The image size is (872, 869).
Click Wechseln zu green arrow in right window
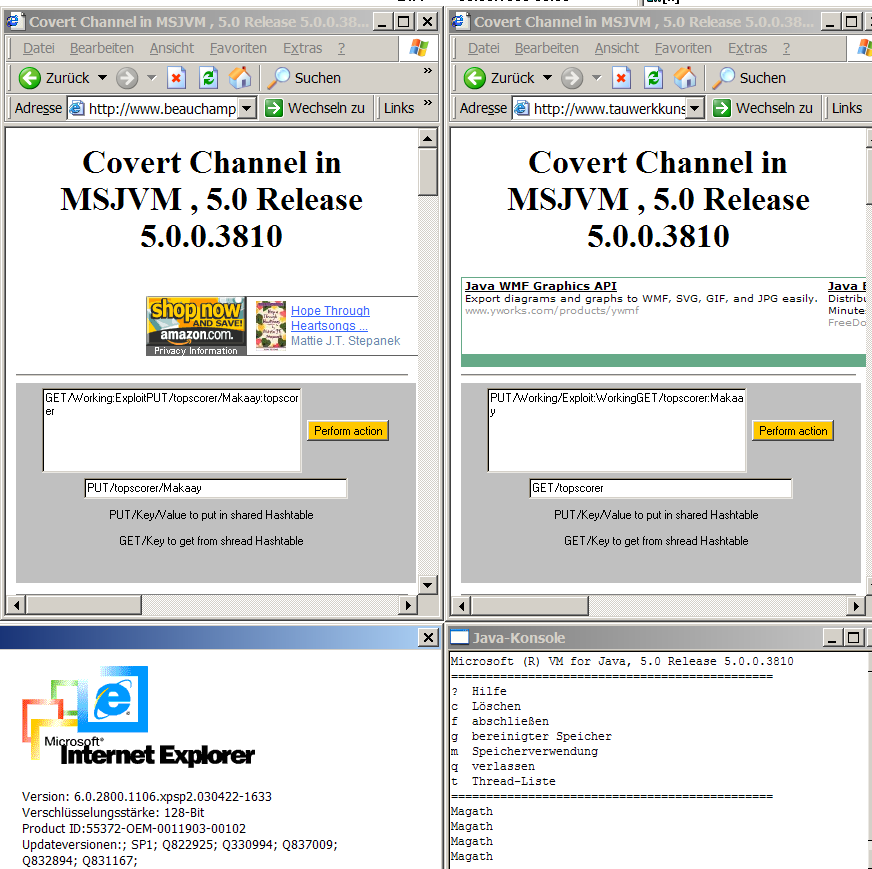pos(722,108)
